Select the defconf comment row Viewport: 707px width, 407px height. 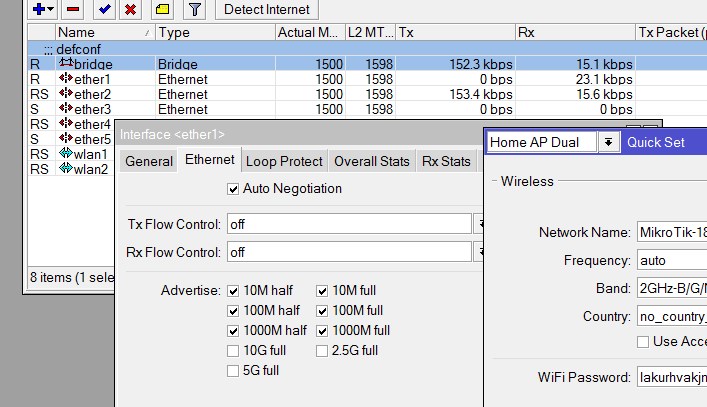coord(367,49)
